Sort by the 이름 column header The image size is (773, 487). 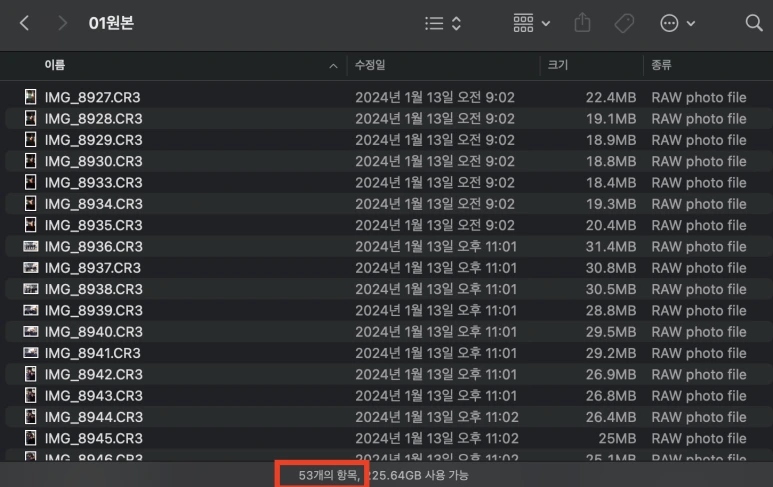[55, 65]
